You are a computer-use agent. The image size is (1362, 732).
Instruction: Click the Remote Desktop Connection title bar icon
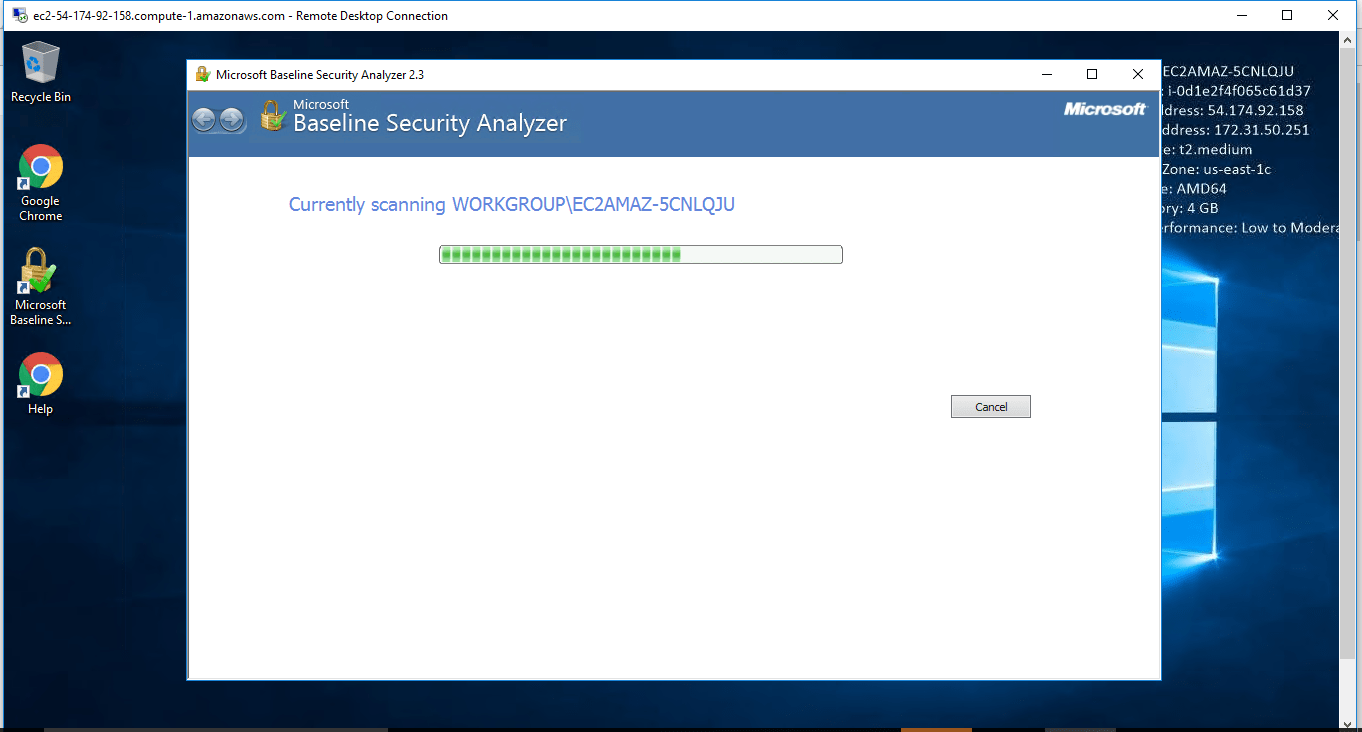(x=20, y=16)
